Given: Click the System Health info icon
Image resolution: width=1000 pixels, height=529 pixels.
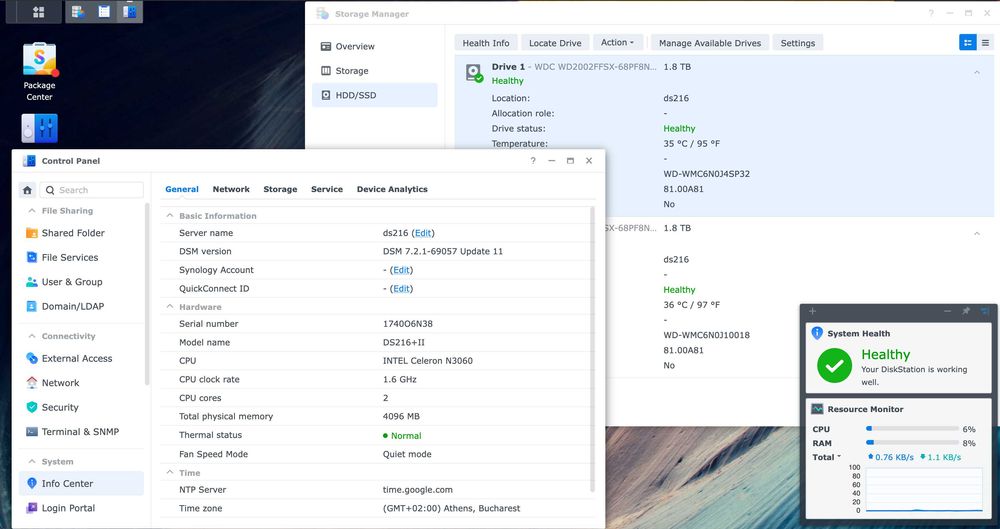Looking at the screenshot, I should (x=817, y=333).
